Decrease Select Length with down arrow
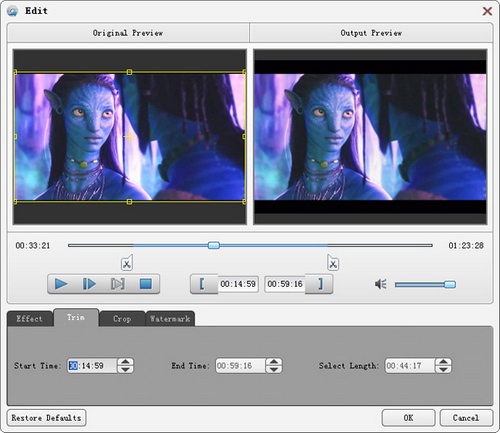 point(443,369)
